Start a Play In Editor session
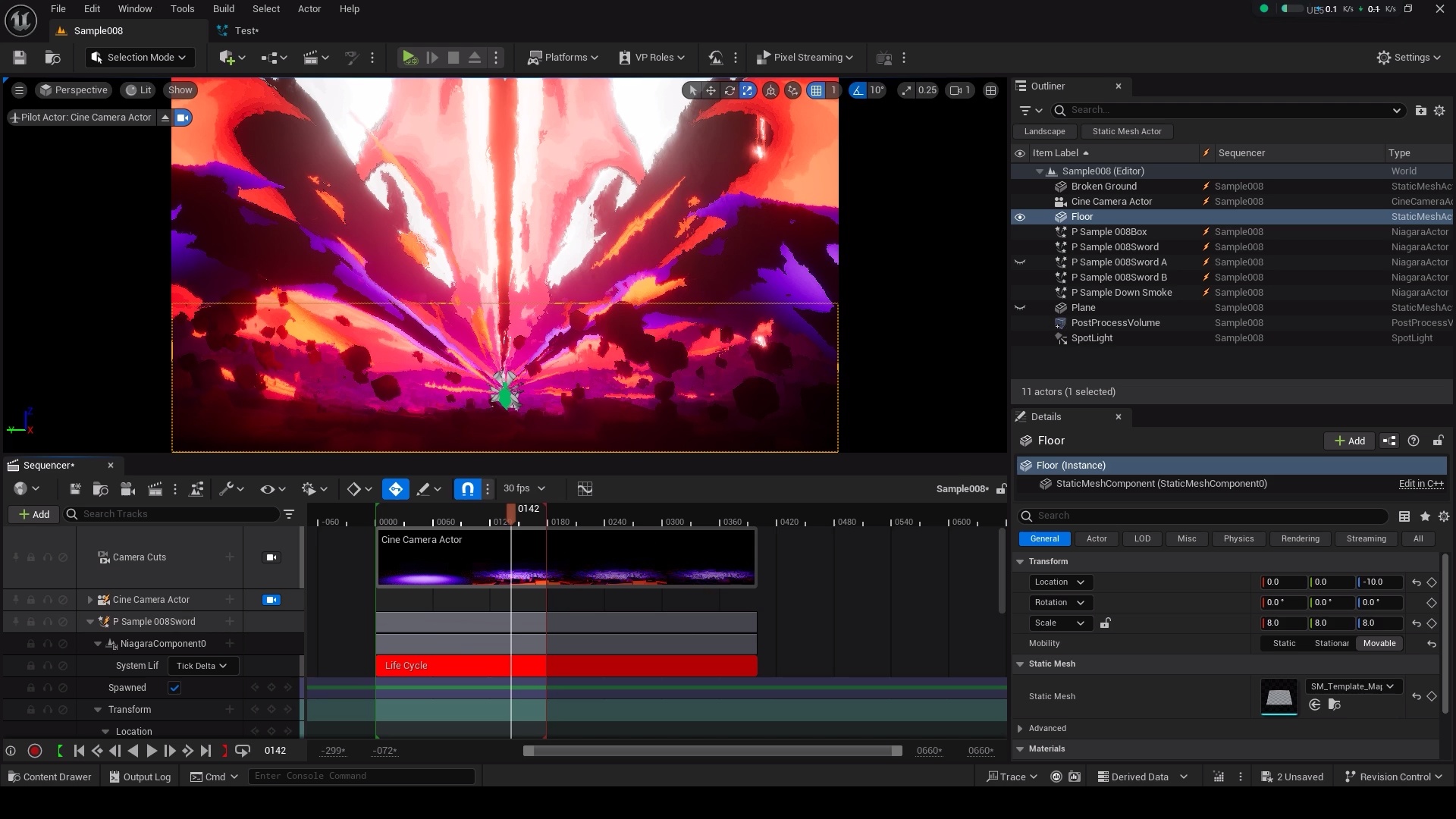1456x819 pixels. point(409,58)
